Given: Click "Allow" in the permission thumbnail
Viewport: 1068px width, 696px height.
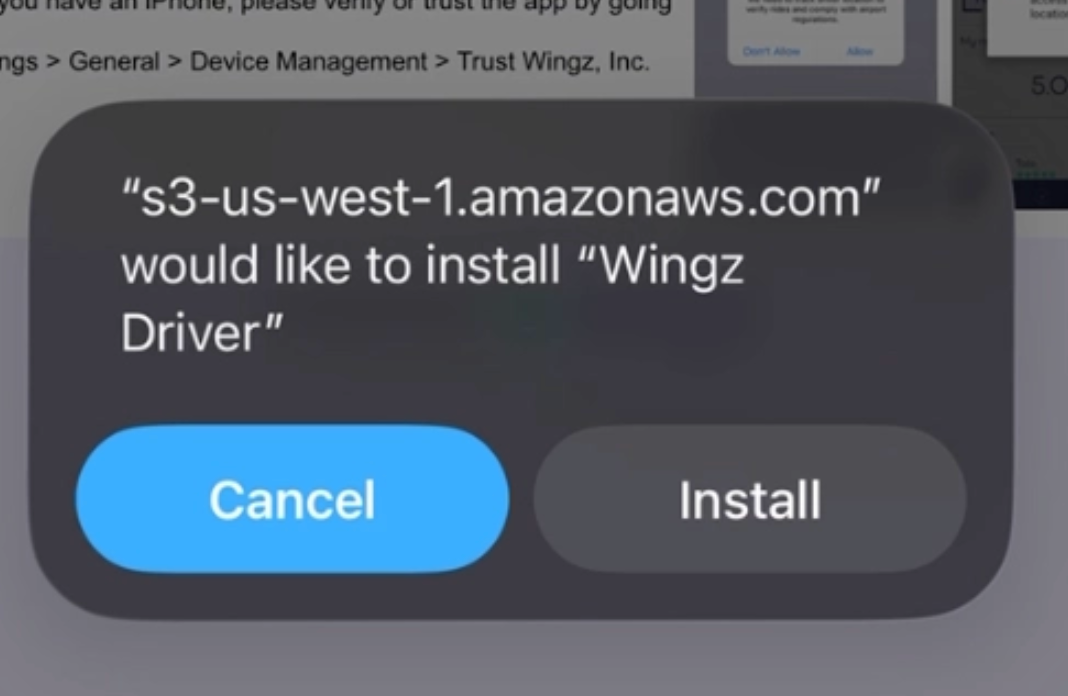Looking at the screenshot, I should [859, 51].
